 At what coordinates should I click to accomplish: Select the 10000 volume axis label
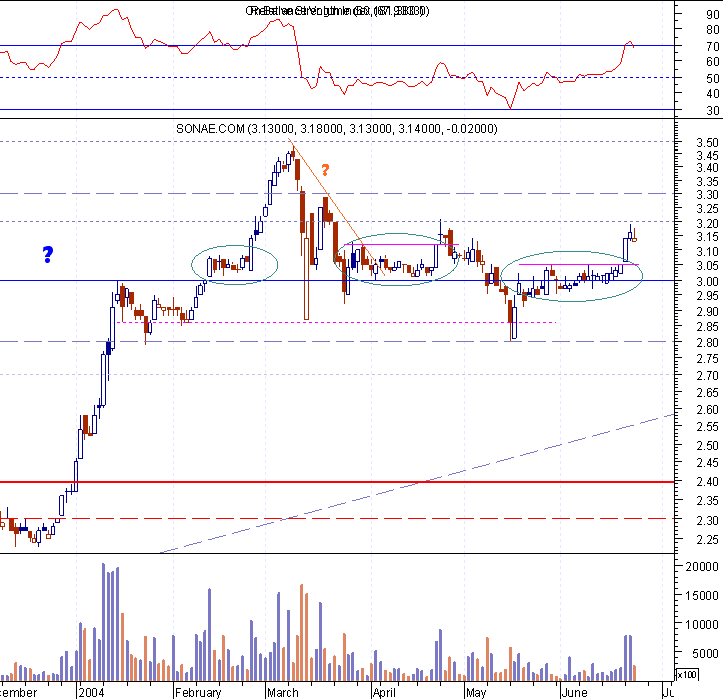point(702,625)
